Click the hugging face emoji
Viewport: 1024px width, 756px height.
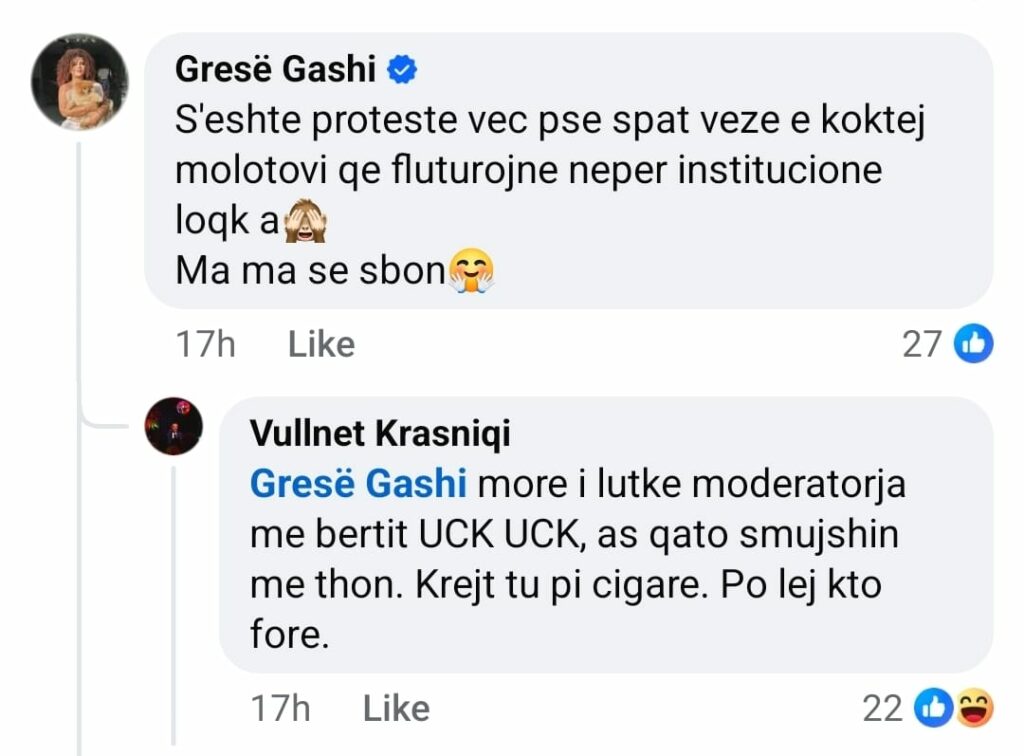471,270
